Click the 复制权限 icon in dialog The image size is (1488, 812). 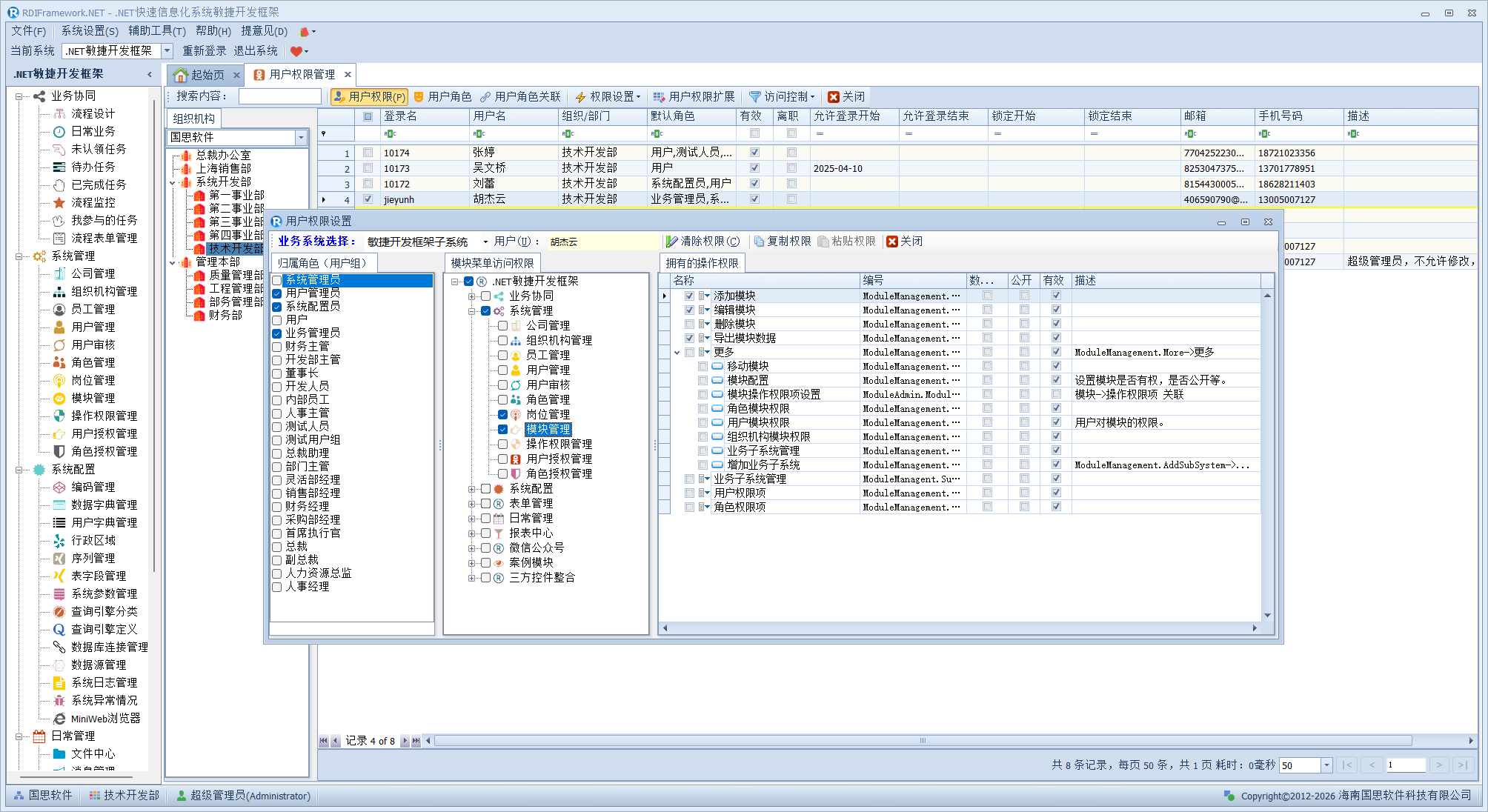(x=759, y=242)
